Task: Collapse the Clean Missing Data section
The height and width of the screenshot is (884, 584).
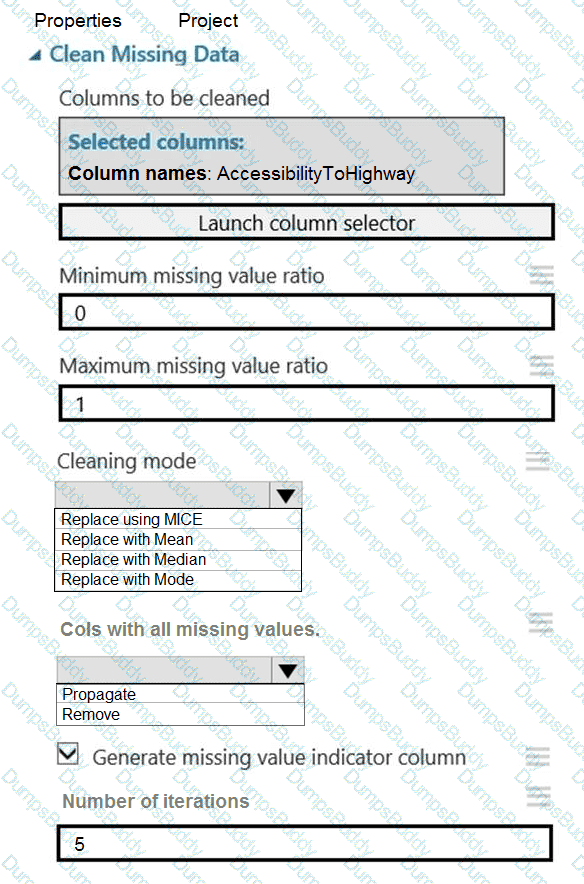Action: [36, 55]
